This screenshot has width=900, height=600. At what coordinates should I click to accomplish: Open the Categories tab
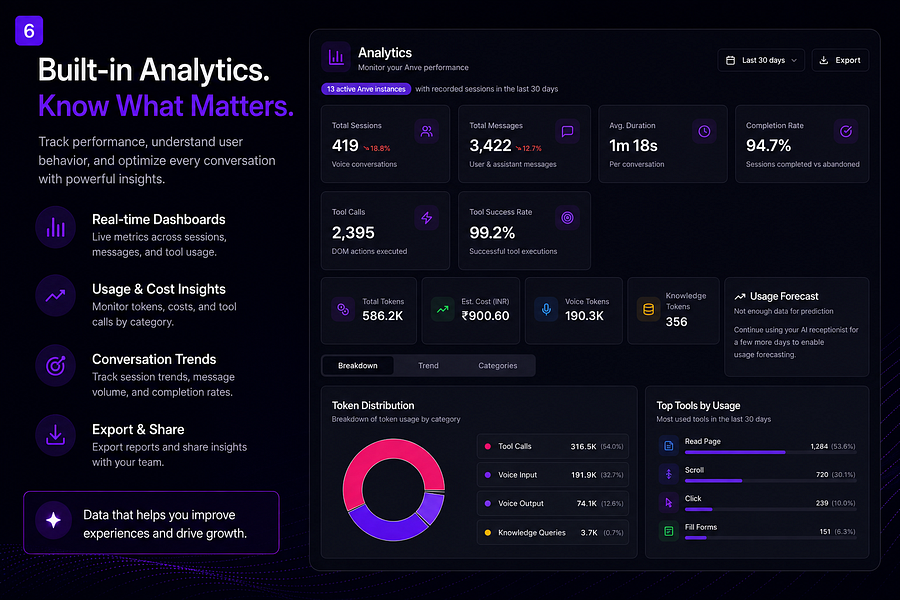coord(498,366)
